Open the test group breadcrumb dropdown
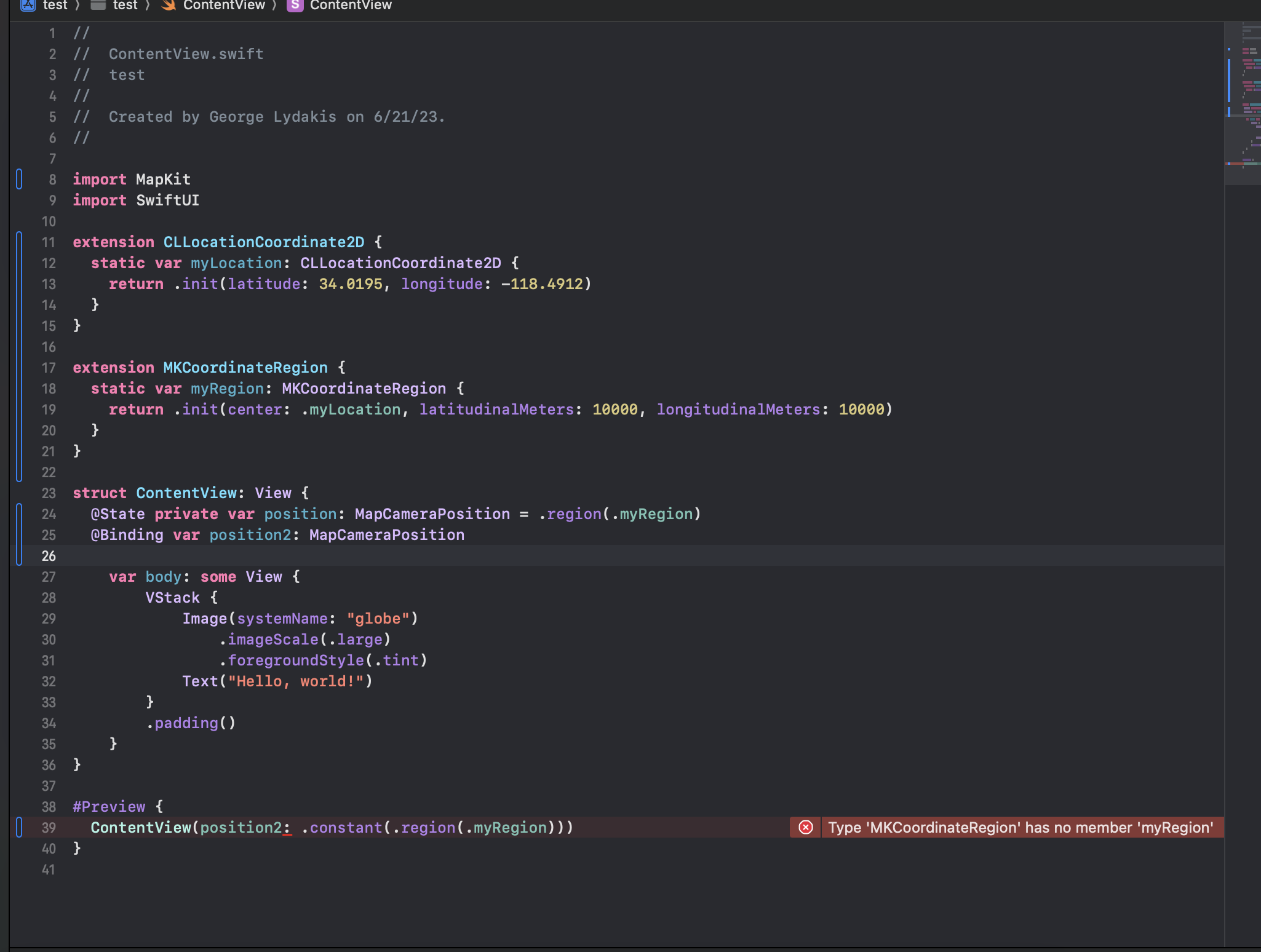 (x=125, y=5)
